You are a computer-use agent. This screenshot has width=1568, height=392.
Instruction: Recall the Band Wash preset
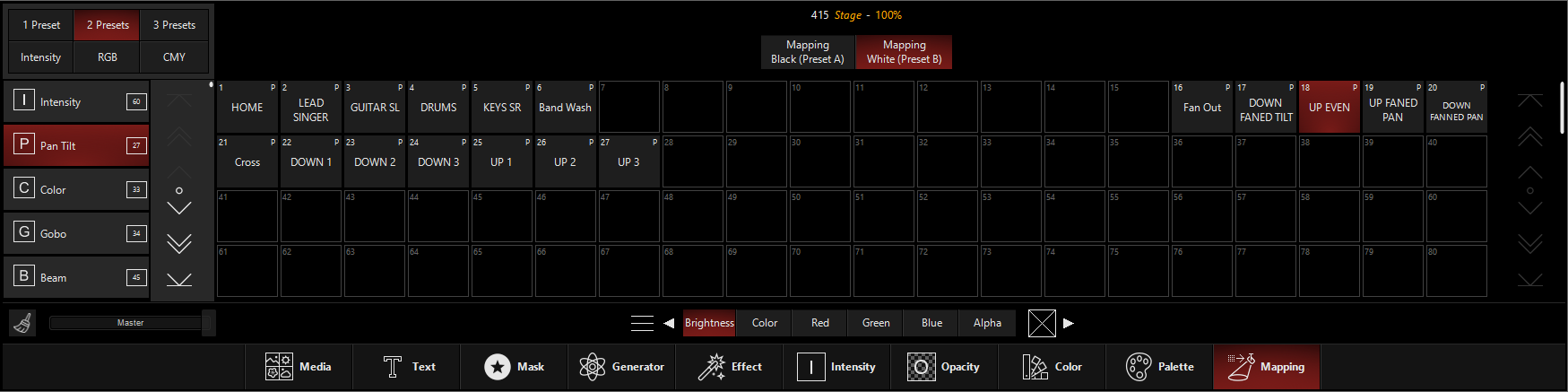[566, 107]
